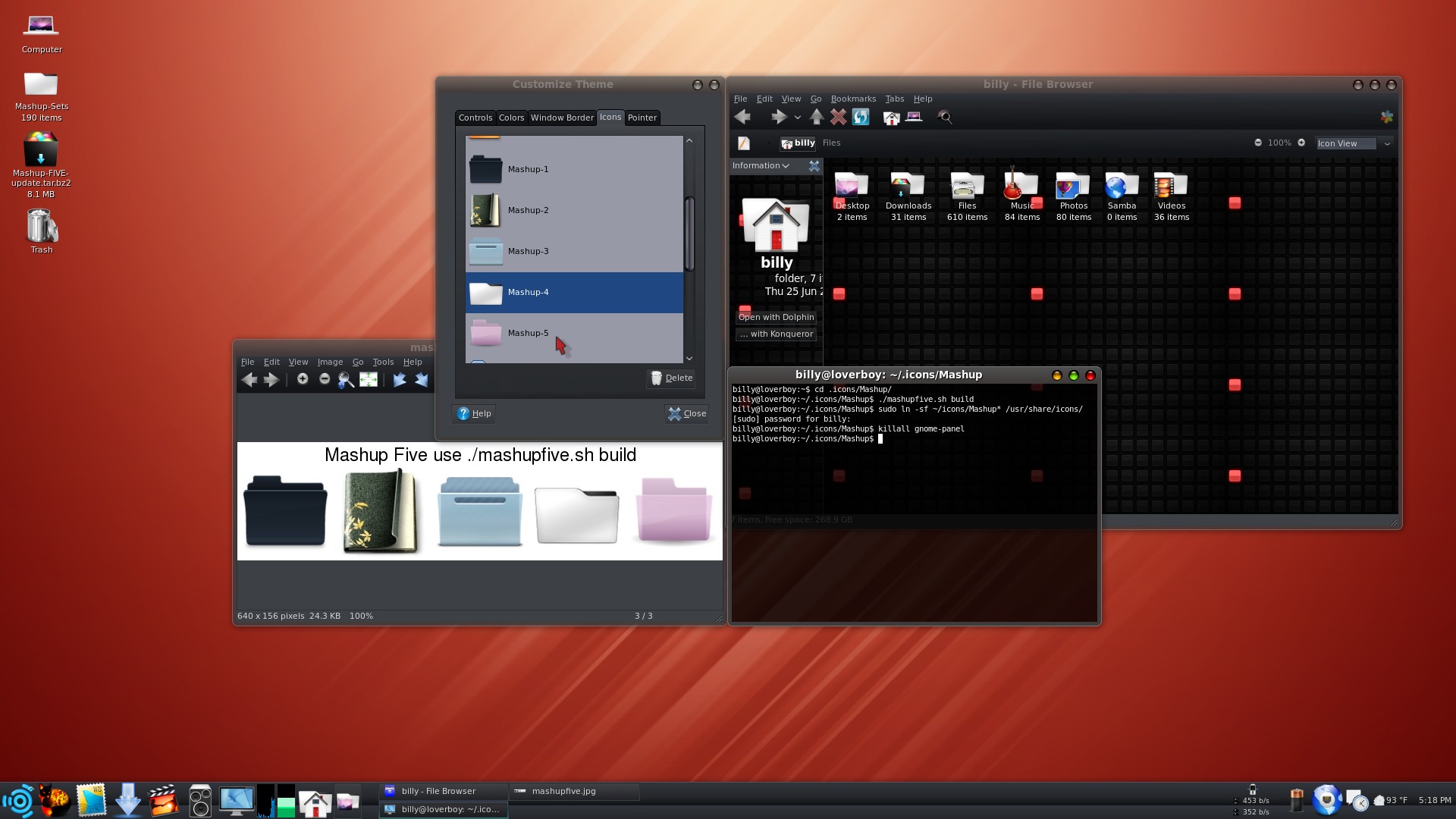This screenshot has height=819, width=1456.
Task: Click the with Konqueror button
Action: [x=776, y=334]
